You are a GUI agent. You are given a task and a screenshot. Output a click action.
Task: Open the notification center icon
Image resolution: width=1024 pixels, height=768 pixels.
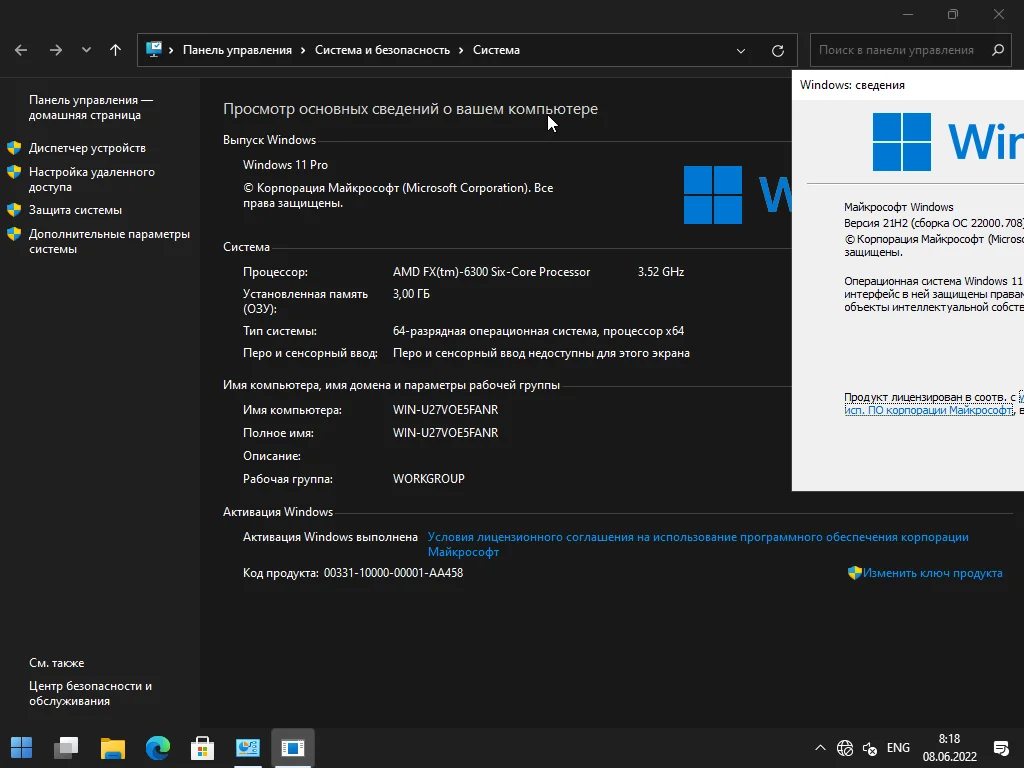tap(1001, 748)
